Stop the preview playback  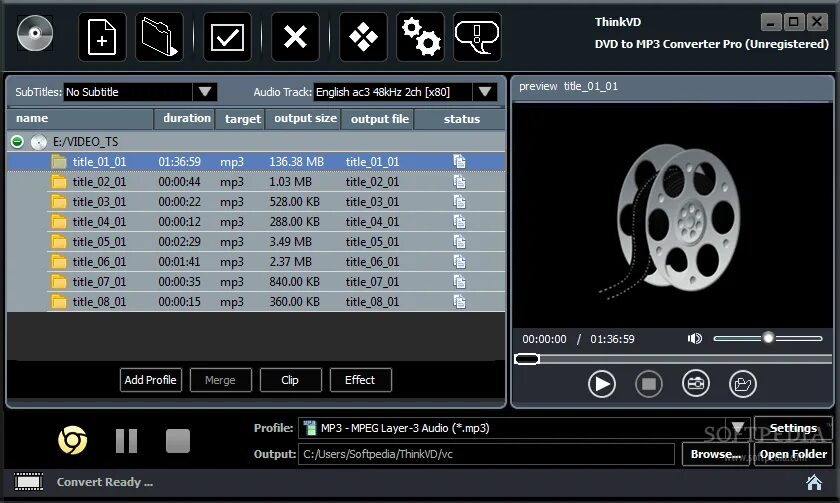649,384
